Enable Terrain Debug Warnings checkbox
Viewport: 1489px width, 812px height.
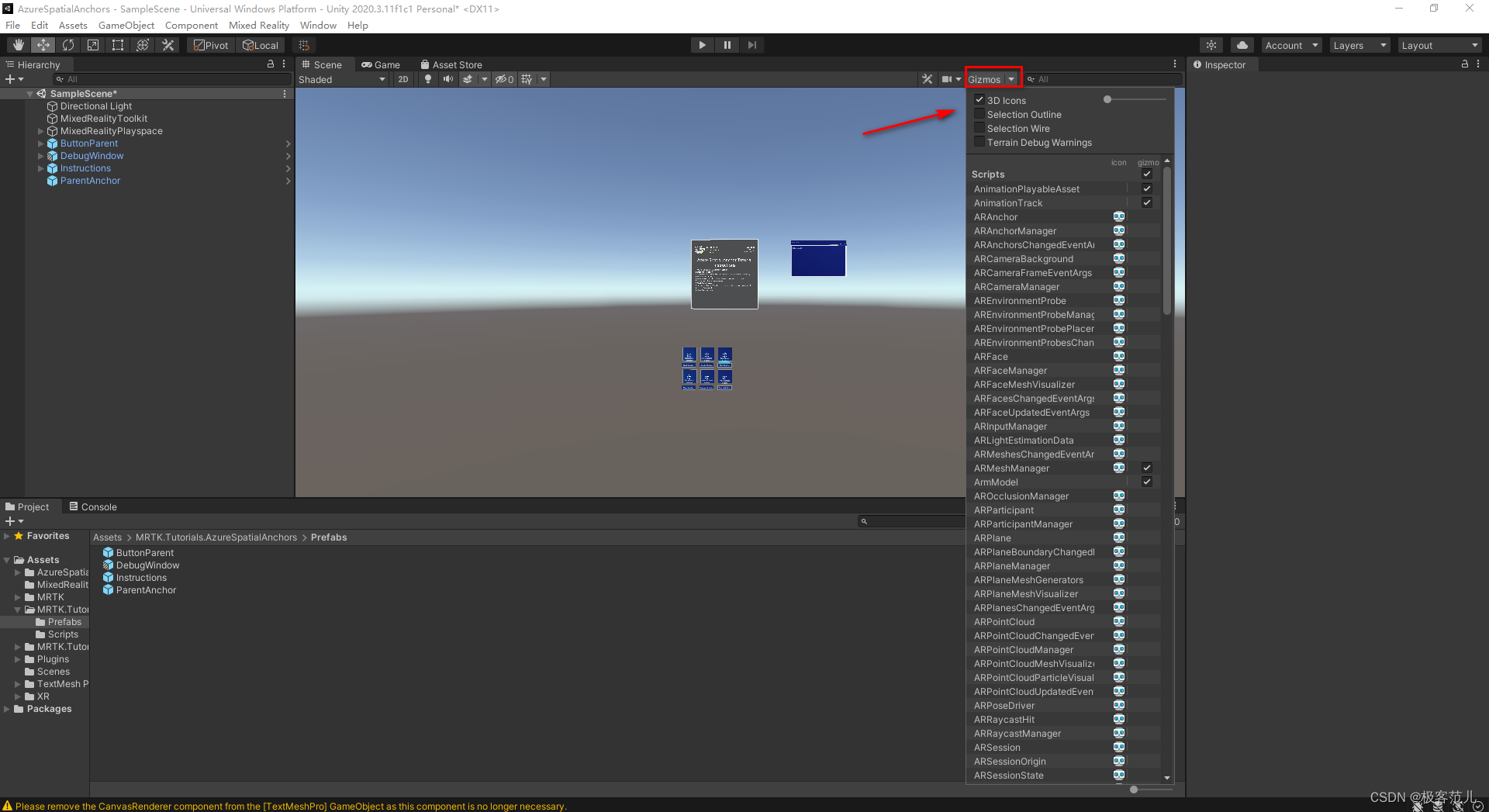(x=979, y=142)
